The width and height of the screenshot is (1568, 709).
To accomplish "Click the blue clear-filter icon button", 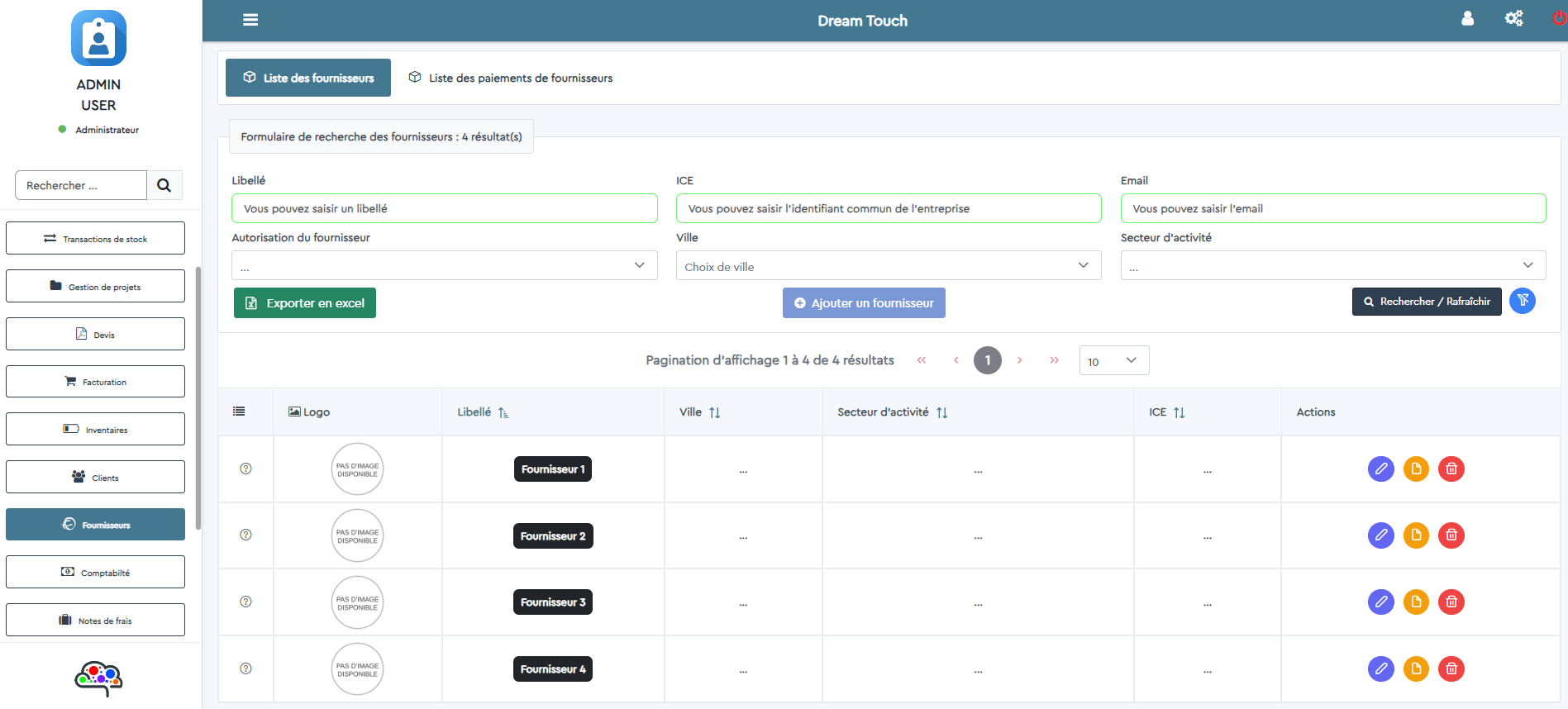I will 1522,301.
